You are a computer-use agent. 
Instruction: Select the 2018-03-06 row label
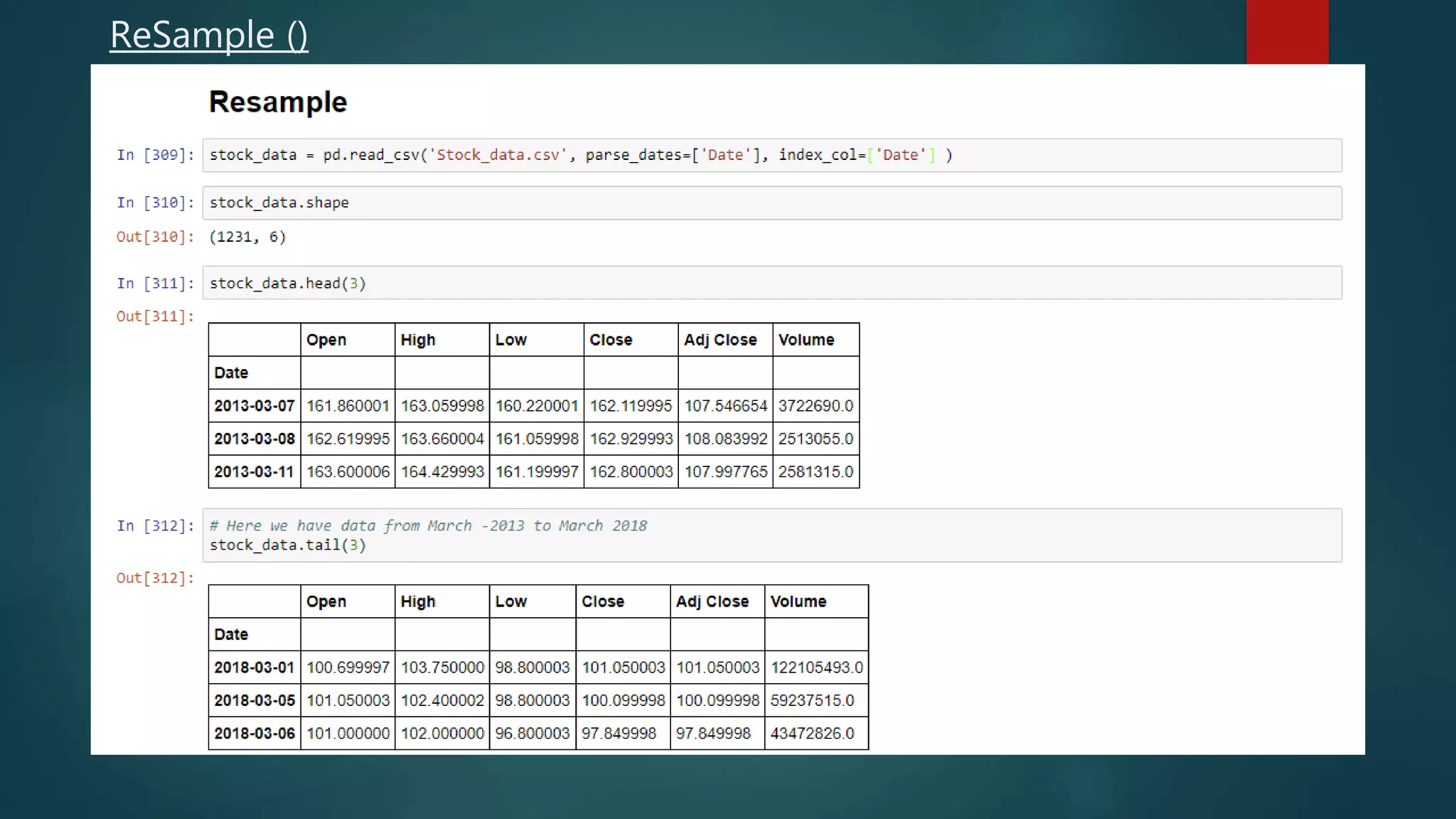255,734
